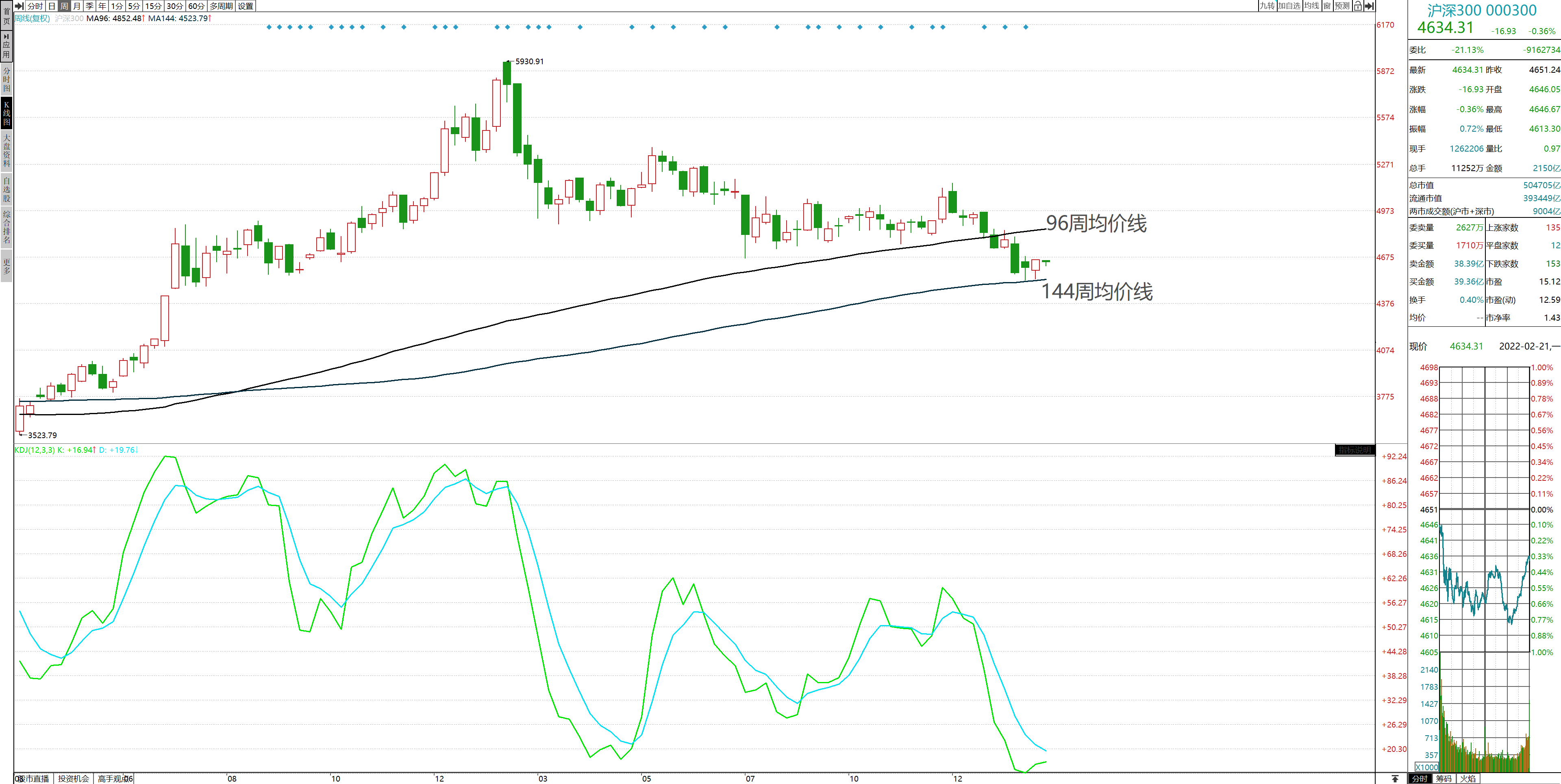Open 首页 home sidebar icon
The height and width of the screenshot is (784, 1561).
[x=7, y=16]
